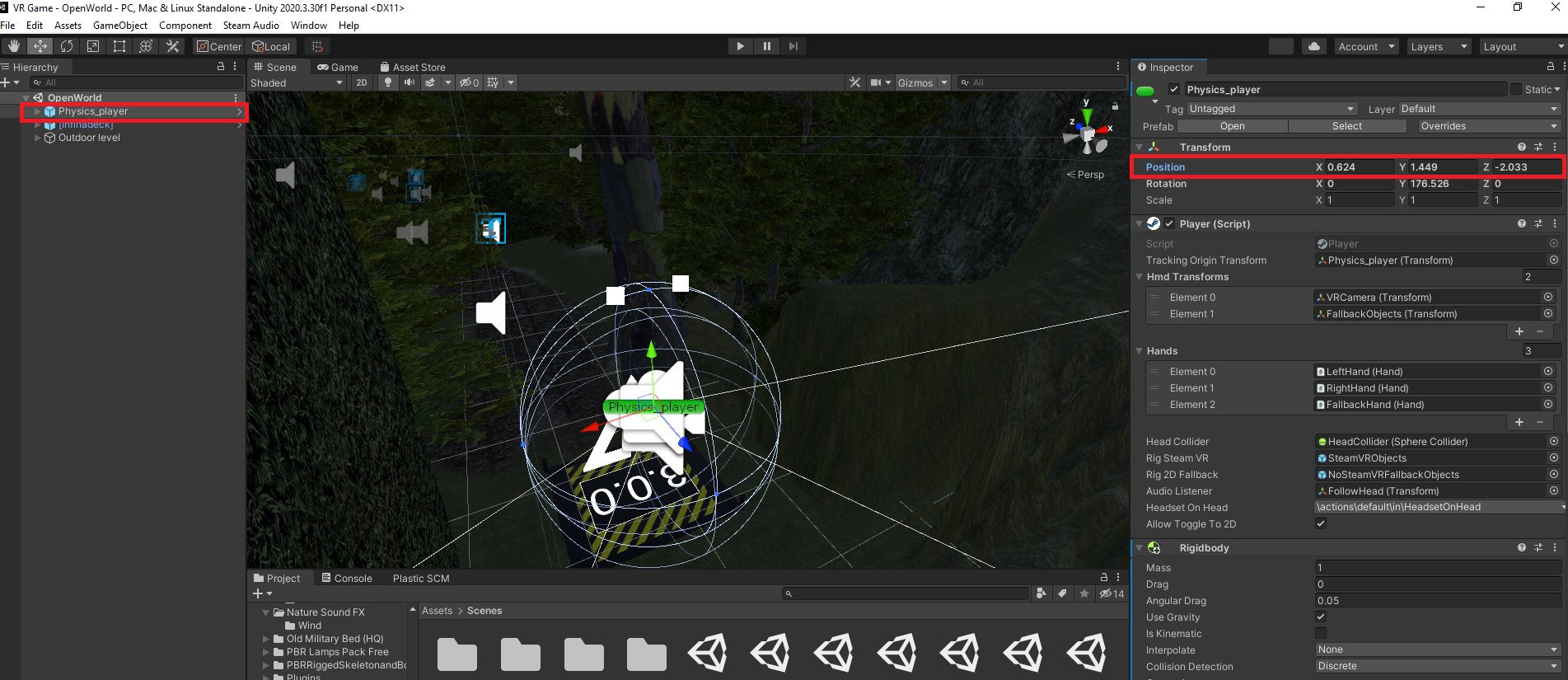This screenshot has height=680, width=1568.
Task: Select the combined Transform tool
Action: 146,46
